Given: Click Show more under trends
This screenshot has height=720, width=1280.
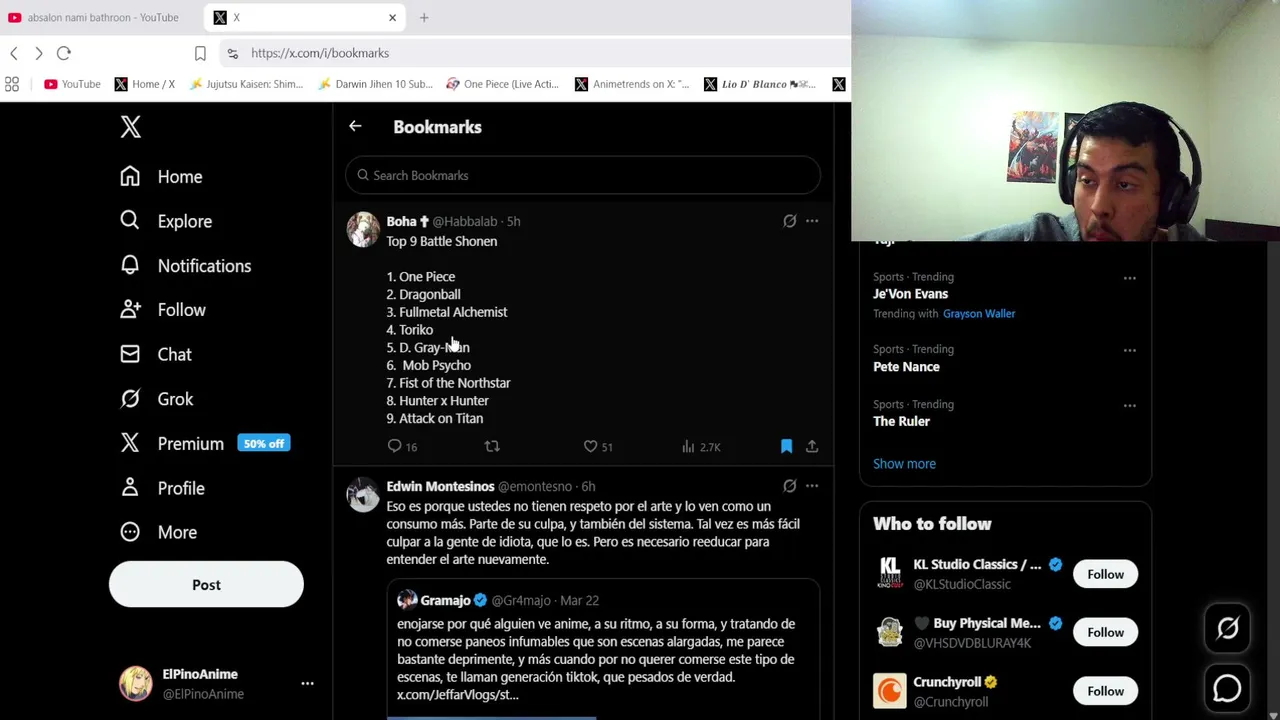Looking at the screenshot, I should [904, 464].
